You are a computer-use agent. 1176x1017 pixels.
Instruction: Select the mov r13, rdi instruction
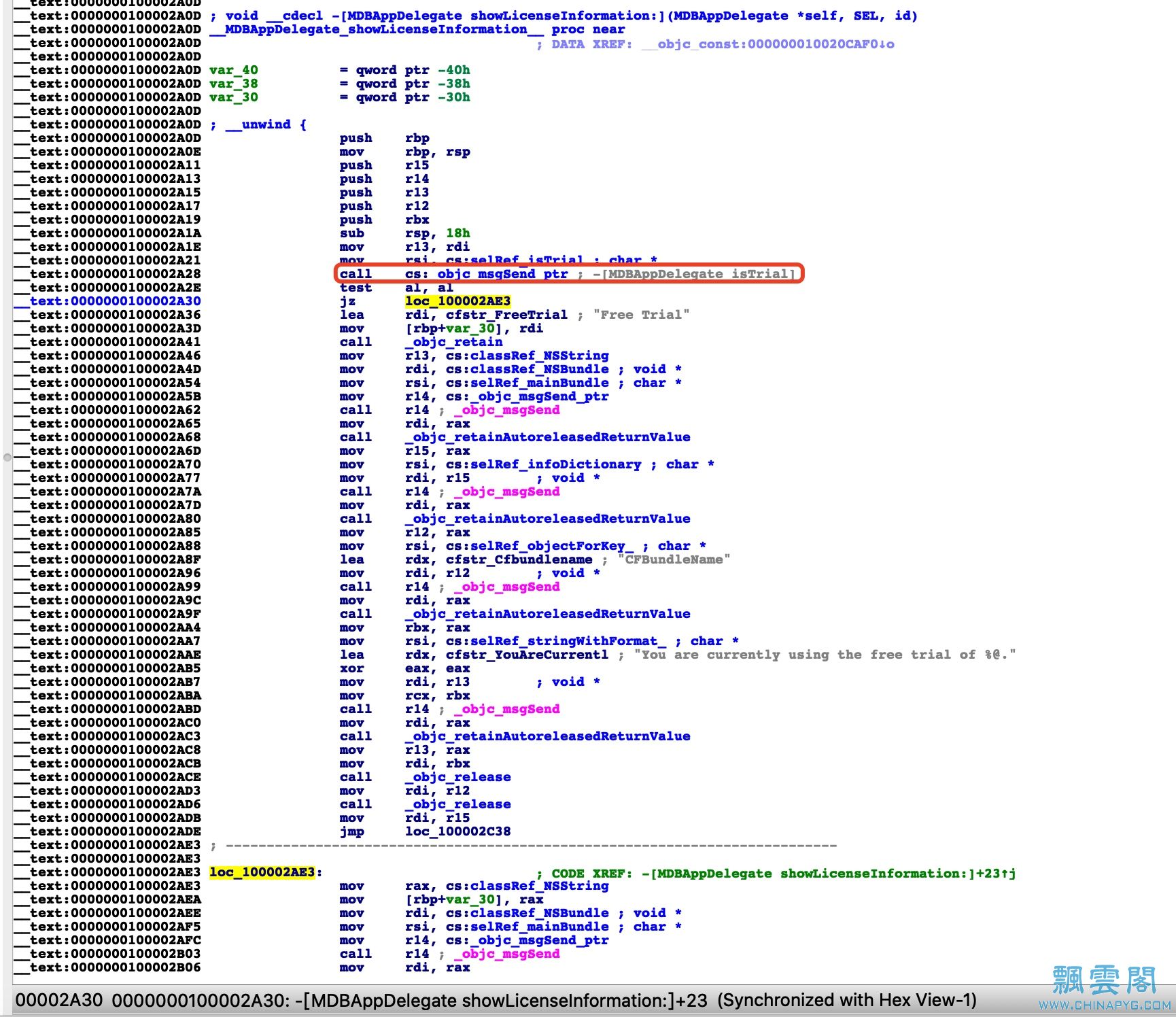click(x=404, y=247)
